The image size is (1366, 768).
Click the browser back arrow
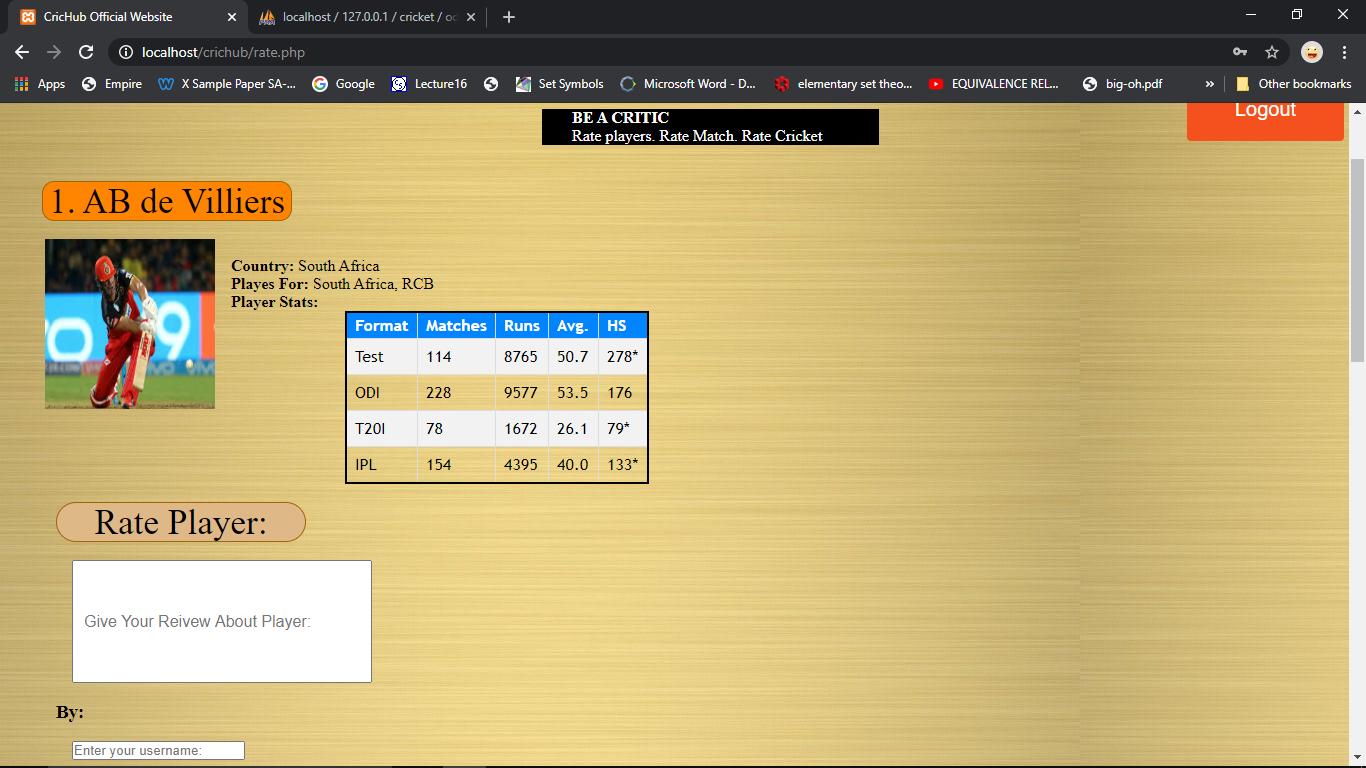(22, 52)
